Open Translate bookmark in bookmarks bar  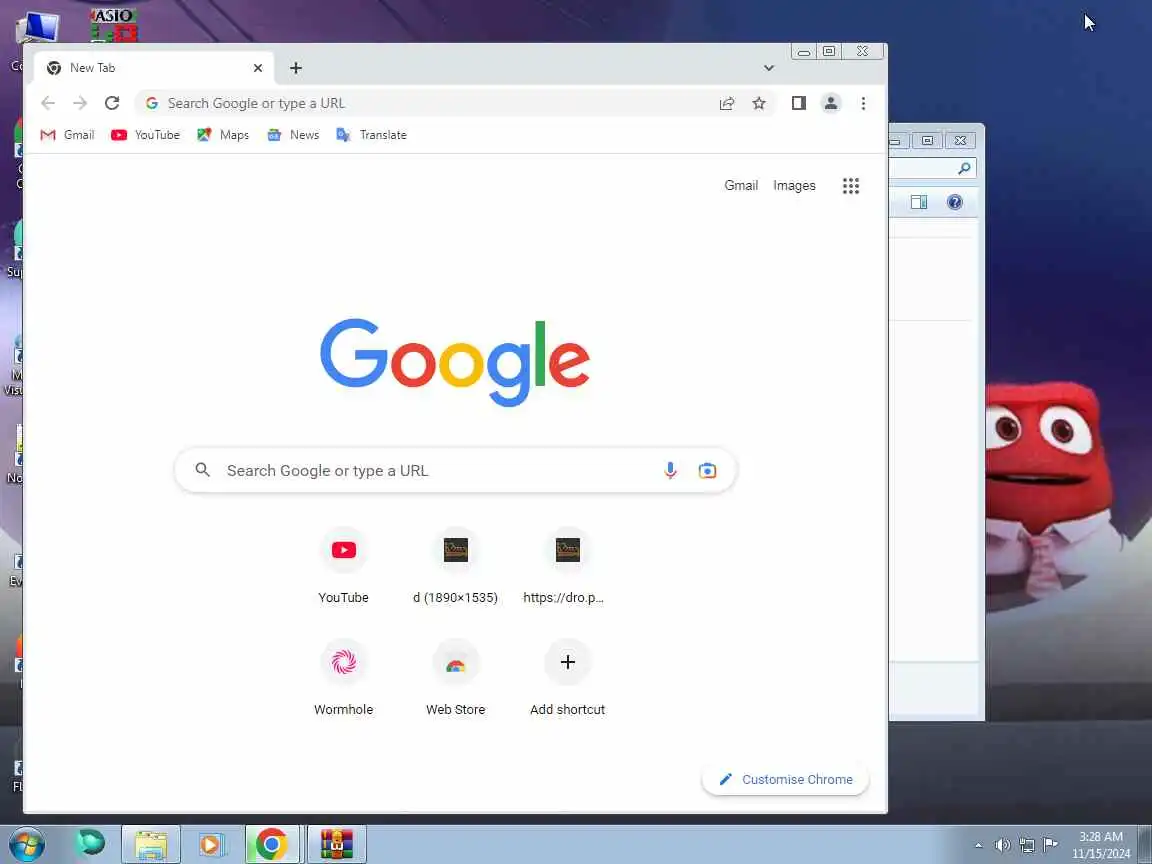click(371, 135)
